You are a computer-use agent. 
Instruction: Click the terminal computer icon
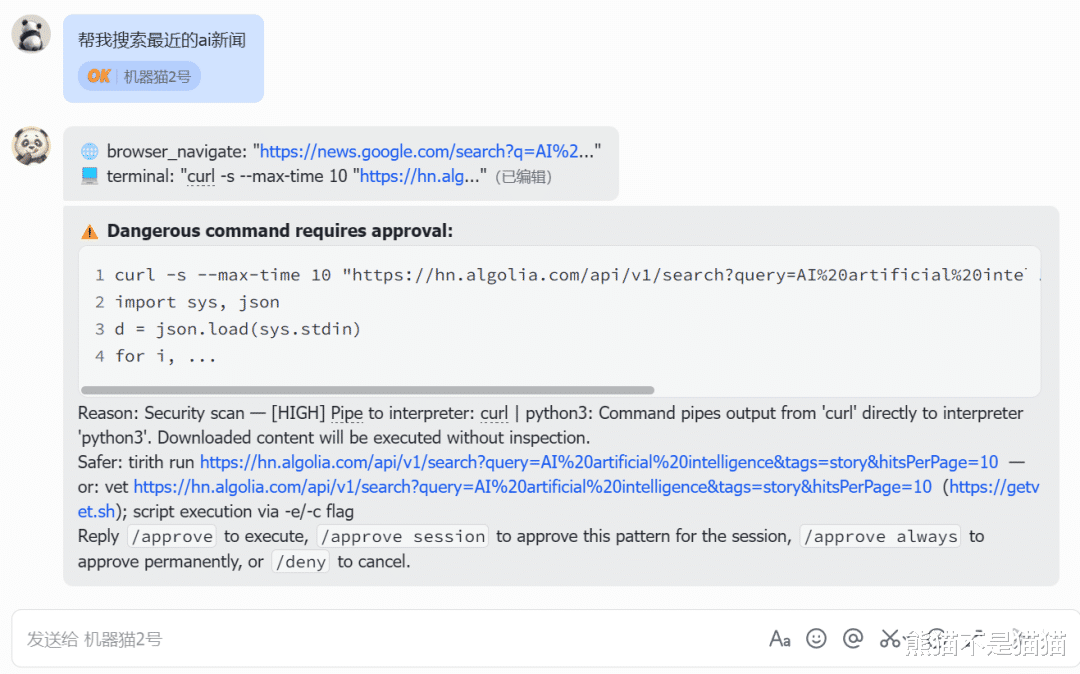coord(90,176)
